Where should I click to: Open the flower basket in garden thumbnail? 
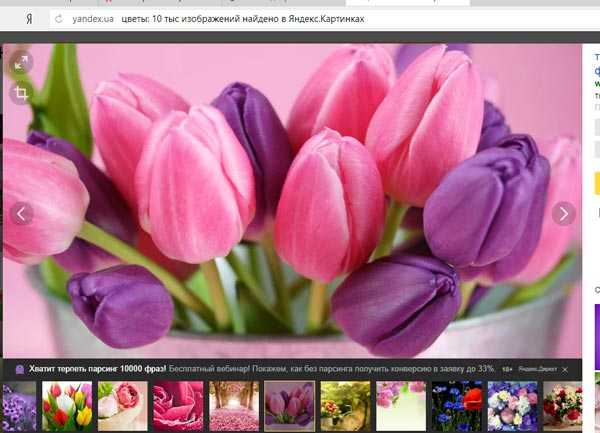[x=346, y=406]
